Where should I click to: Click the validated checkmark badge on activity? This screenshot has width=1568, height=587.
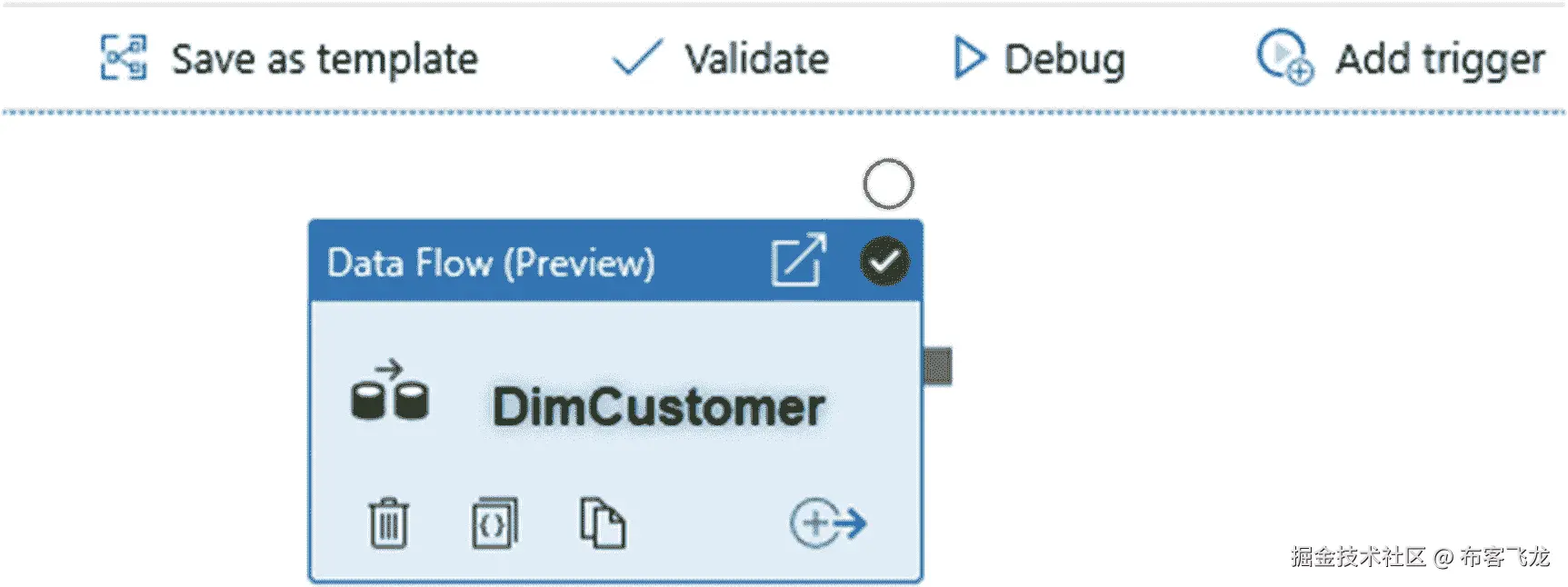[x=884, y=262]
